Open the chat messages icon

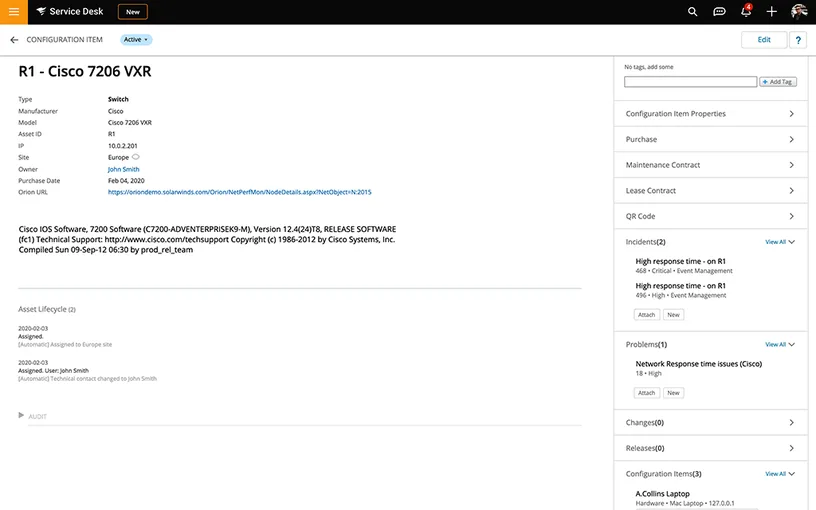(x=719, y=12)
